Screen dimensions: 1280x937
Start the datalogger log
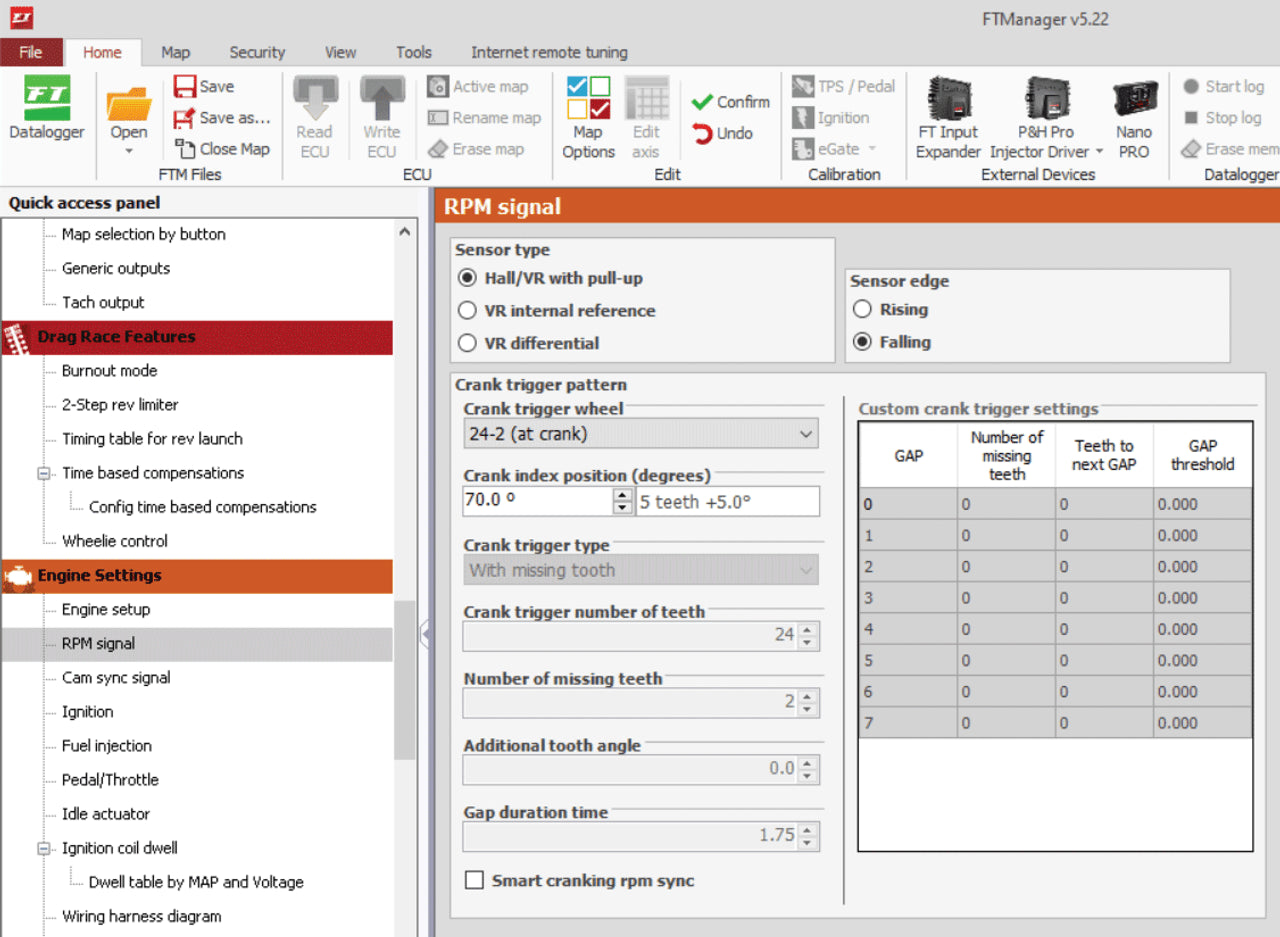1223,86
